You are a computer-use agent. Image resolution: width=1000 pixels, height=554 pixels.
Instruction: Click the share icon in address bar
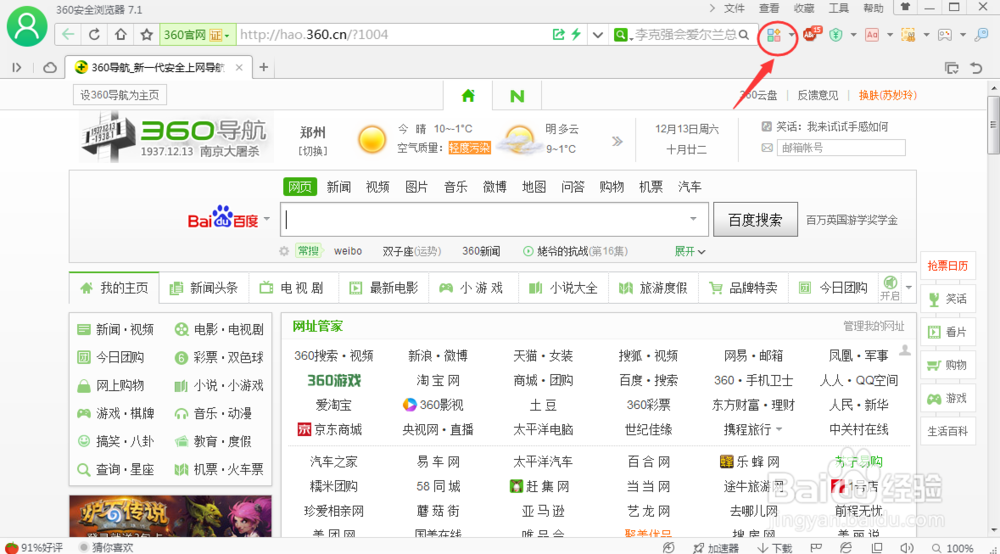point(558,34)
